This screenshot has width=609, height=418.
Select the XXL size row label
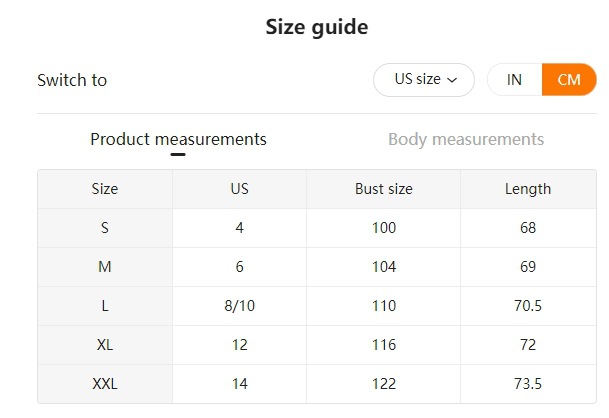click(x=105, y=384)
